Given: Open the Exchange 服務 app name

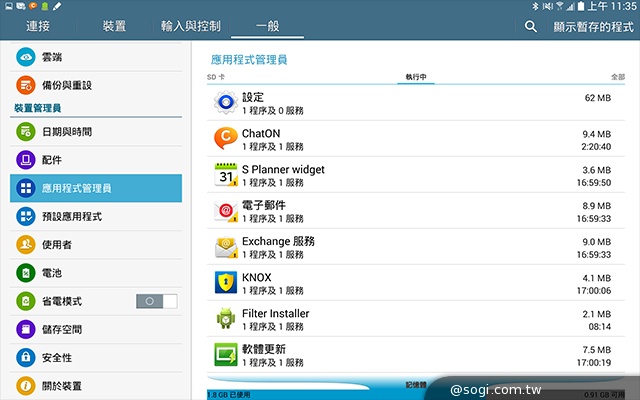Looking at the screenshot, I should (x=278, y=241).
